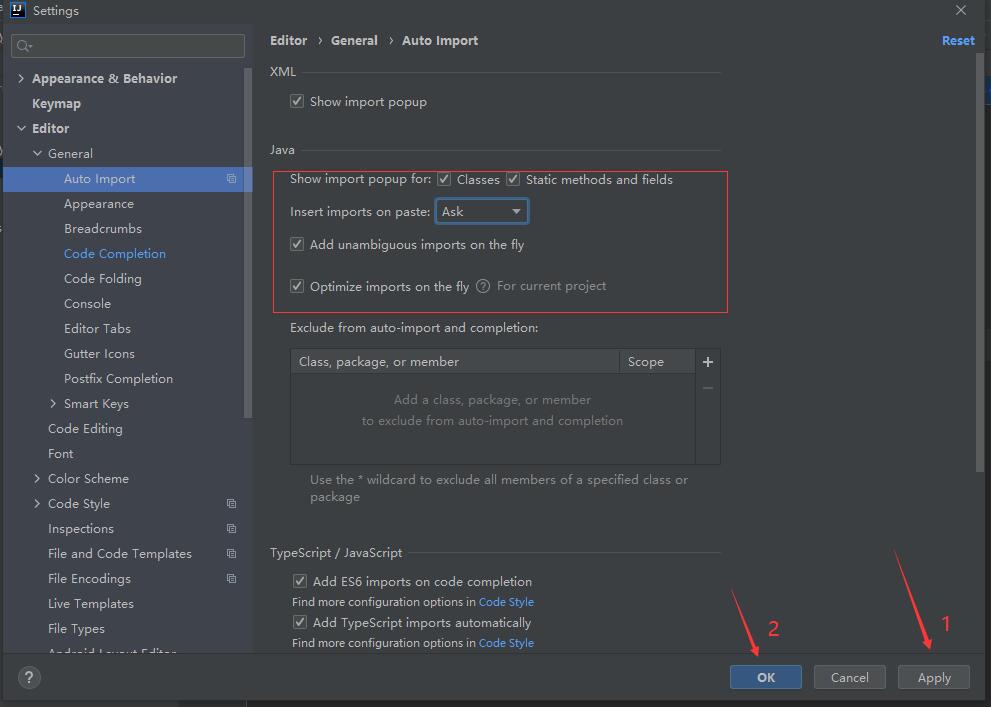This screenshot has width=991, height=707.
Task: Toggle Add TypeScript imports automatically
Action: (300, 622)
